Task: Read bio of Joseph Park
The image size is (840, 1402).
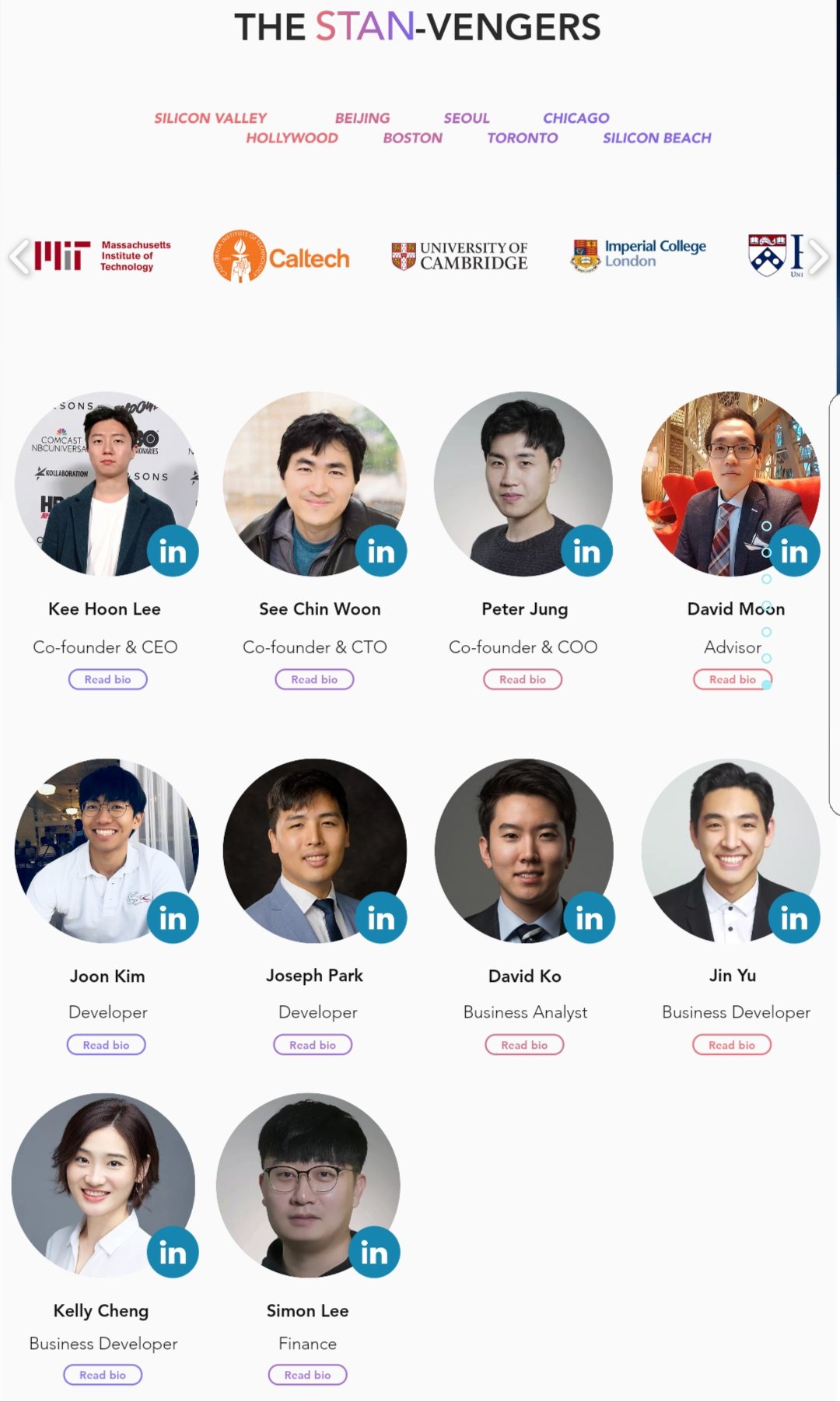Action: pos(313,1045)
